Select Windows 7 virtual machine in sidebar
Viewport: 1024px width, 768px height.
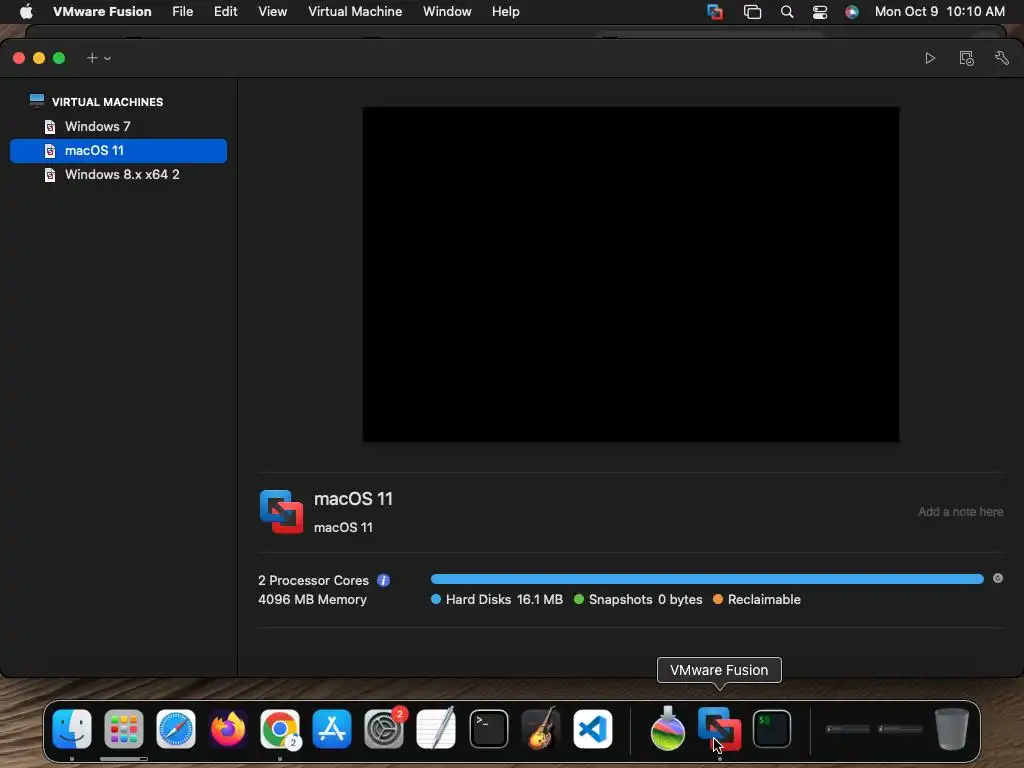118,126
